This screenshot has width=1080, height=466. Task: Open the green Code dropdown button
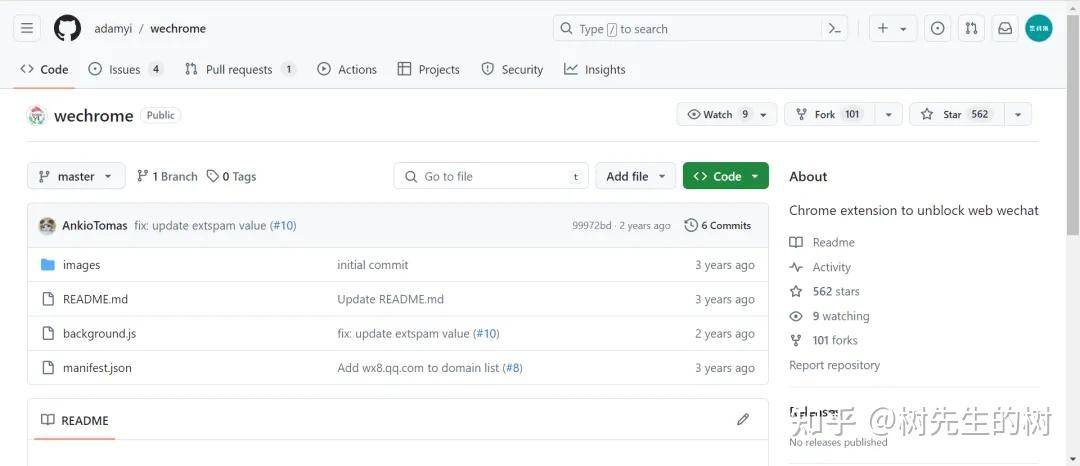(x=726, y=176)
